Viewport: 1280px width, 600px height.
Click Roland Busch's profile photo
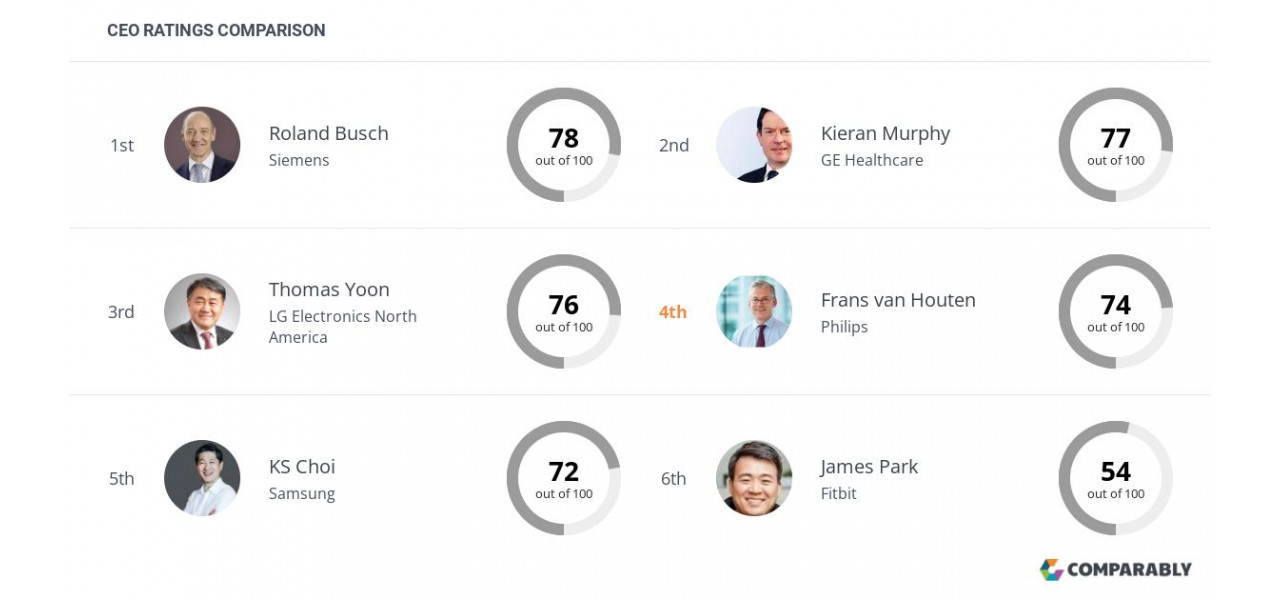tap(202, 145)
